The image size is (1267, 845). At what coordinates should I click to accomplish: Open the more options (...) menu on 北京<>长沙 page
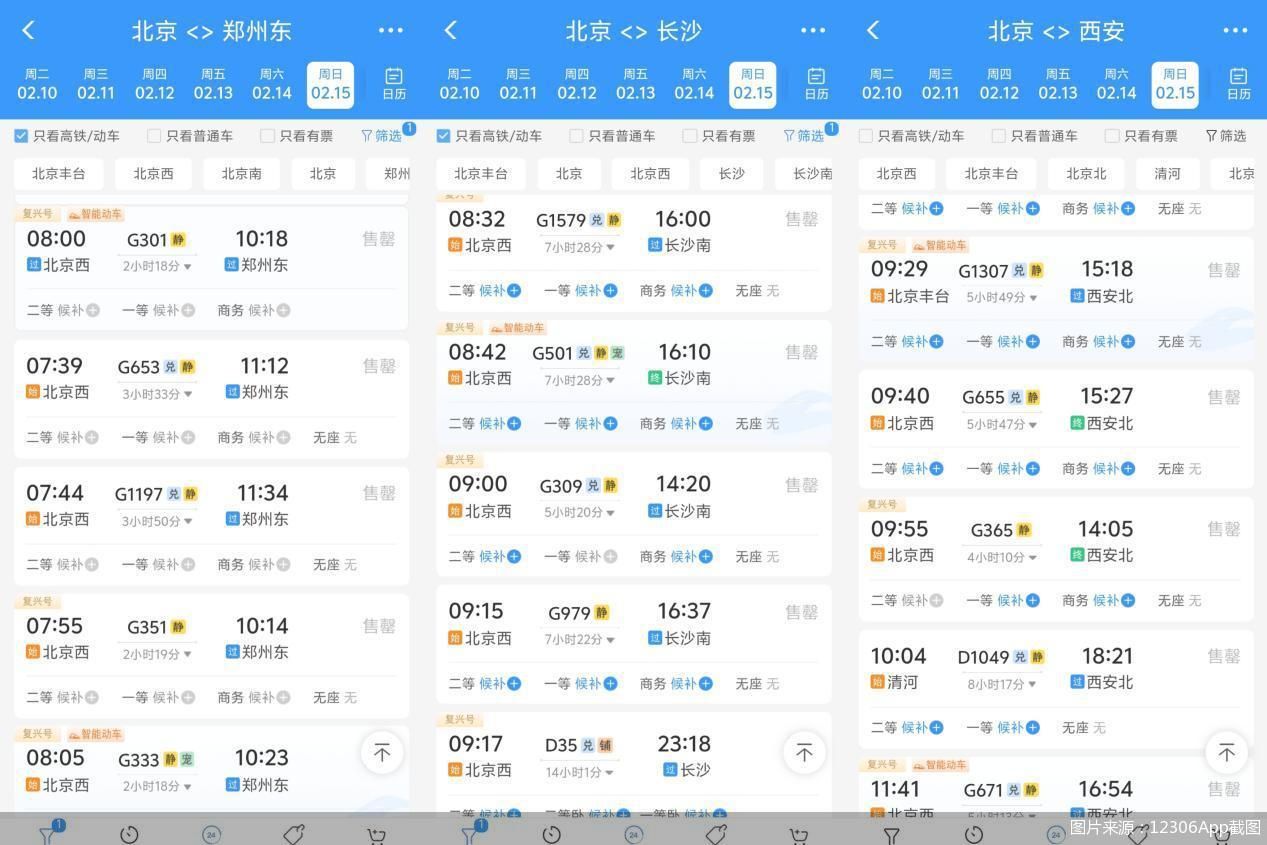[812, 31]
